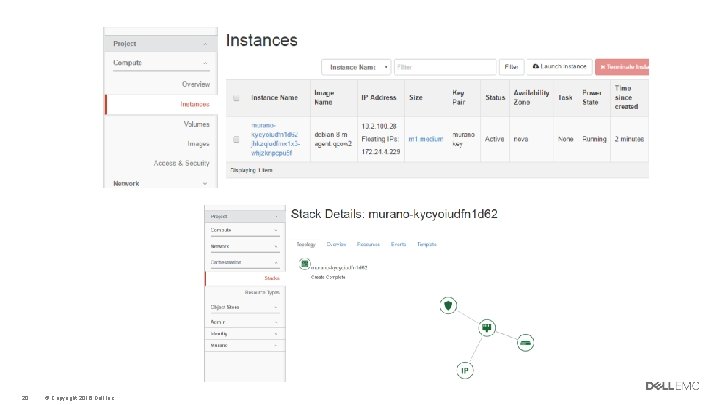Click the stack status icon near Create Complete
This screenshot has height=405, width=720.
pos(304,264)
